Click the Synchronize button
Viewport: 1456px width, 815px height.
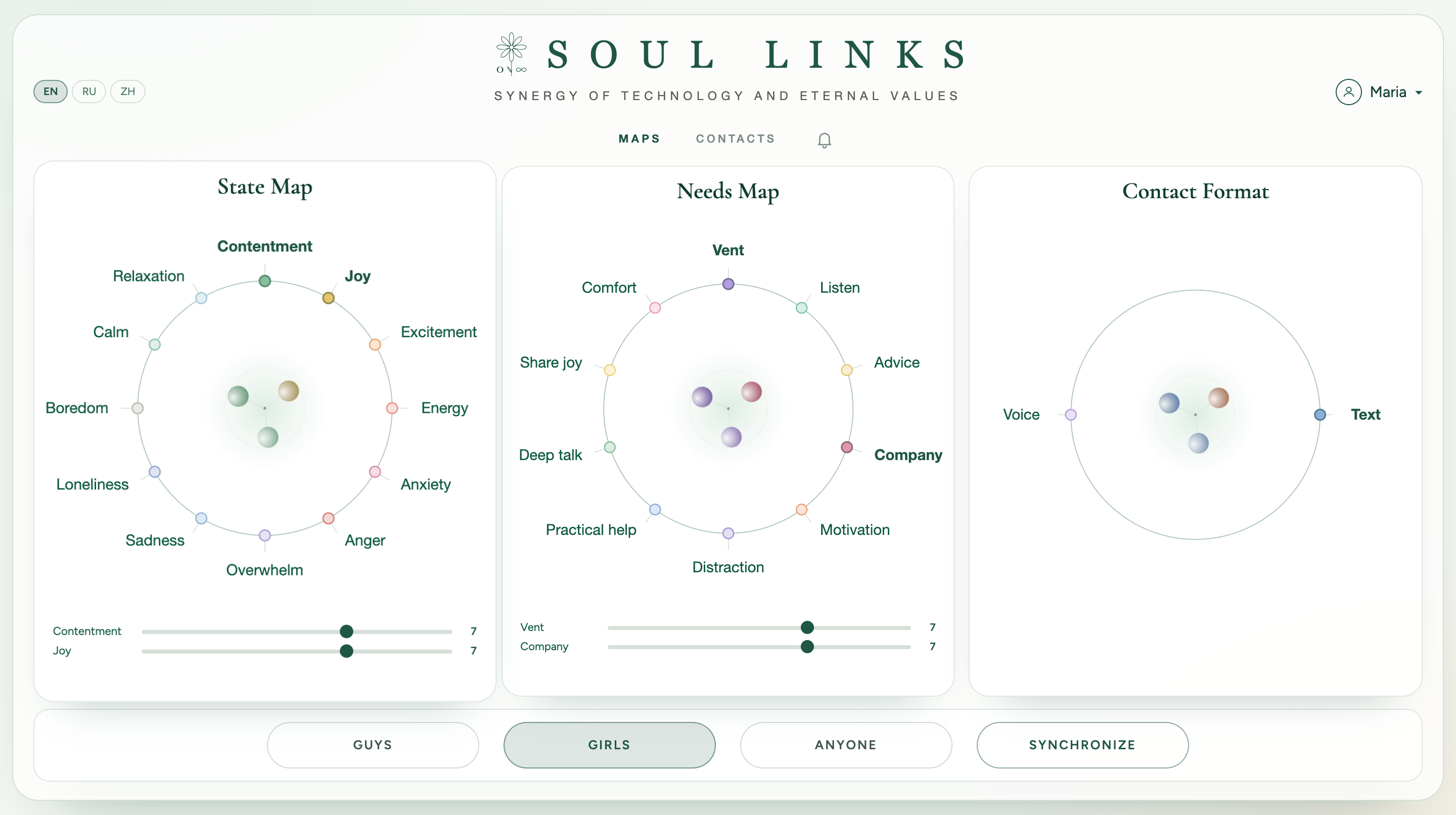1082,745
